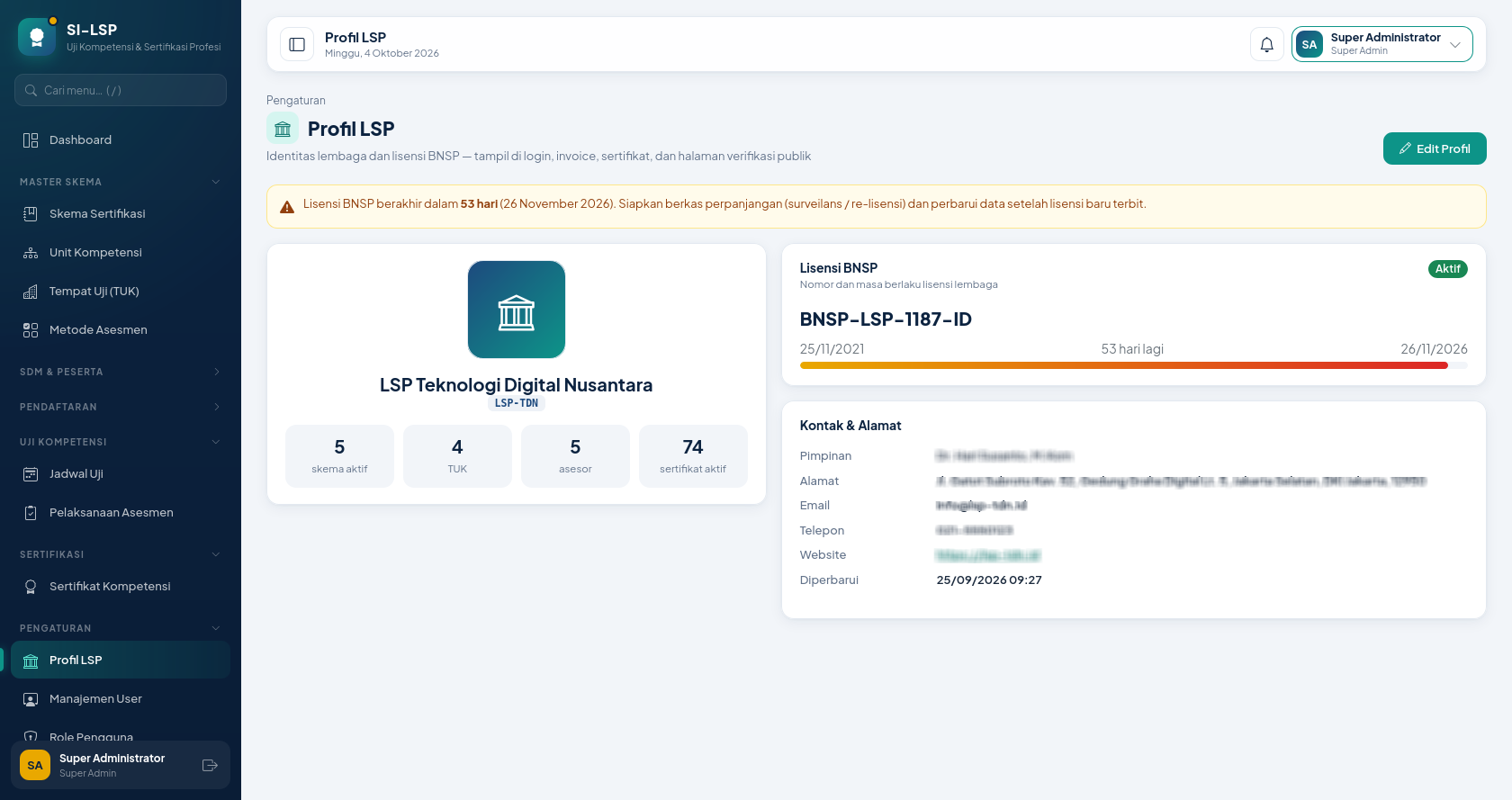This screenshot has width=1512, height=800.
Task: Open the notifications bell
Action: coord(1266,44)
